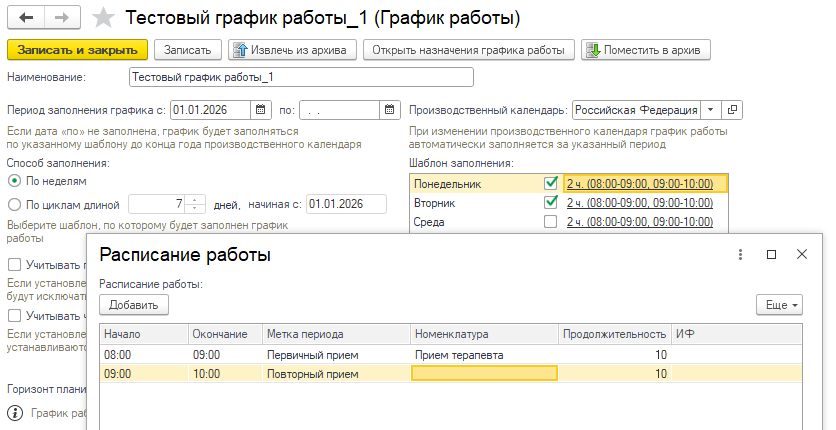The height and width of the screenshot is (430, 836).
Task: Open calendar picker for period end date
Action: pyautogui.click(x=389, y=110)
